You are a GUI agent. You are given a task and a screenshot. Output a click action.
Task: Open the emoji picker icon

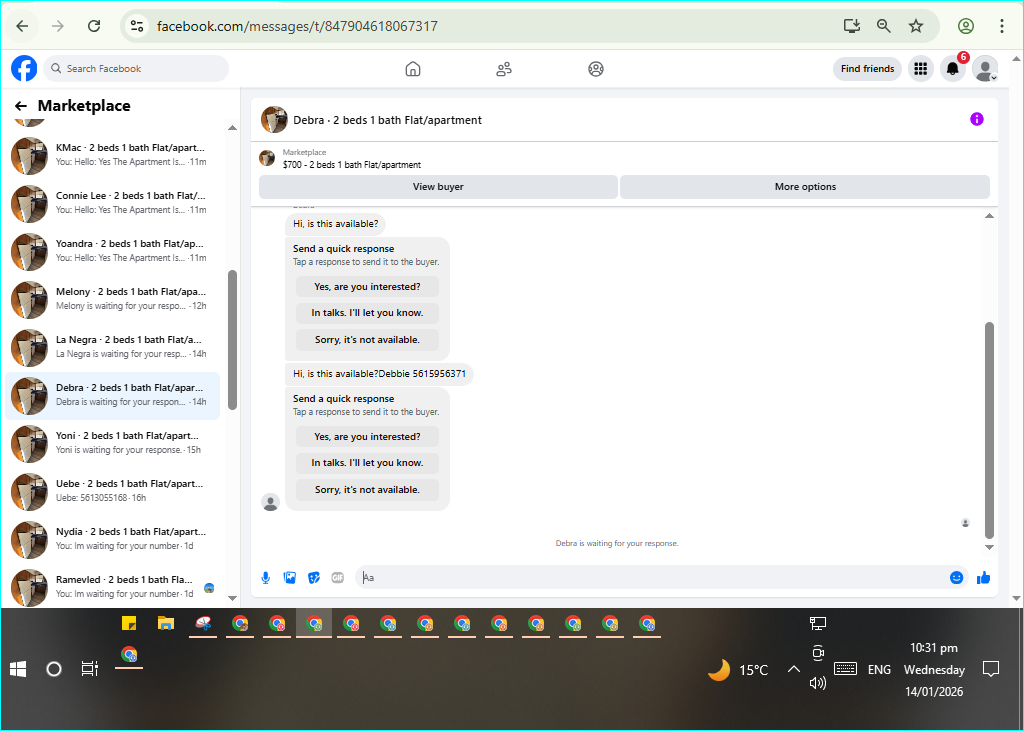click(957, 577)
